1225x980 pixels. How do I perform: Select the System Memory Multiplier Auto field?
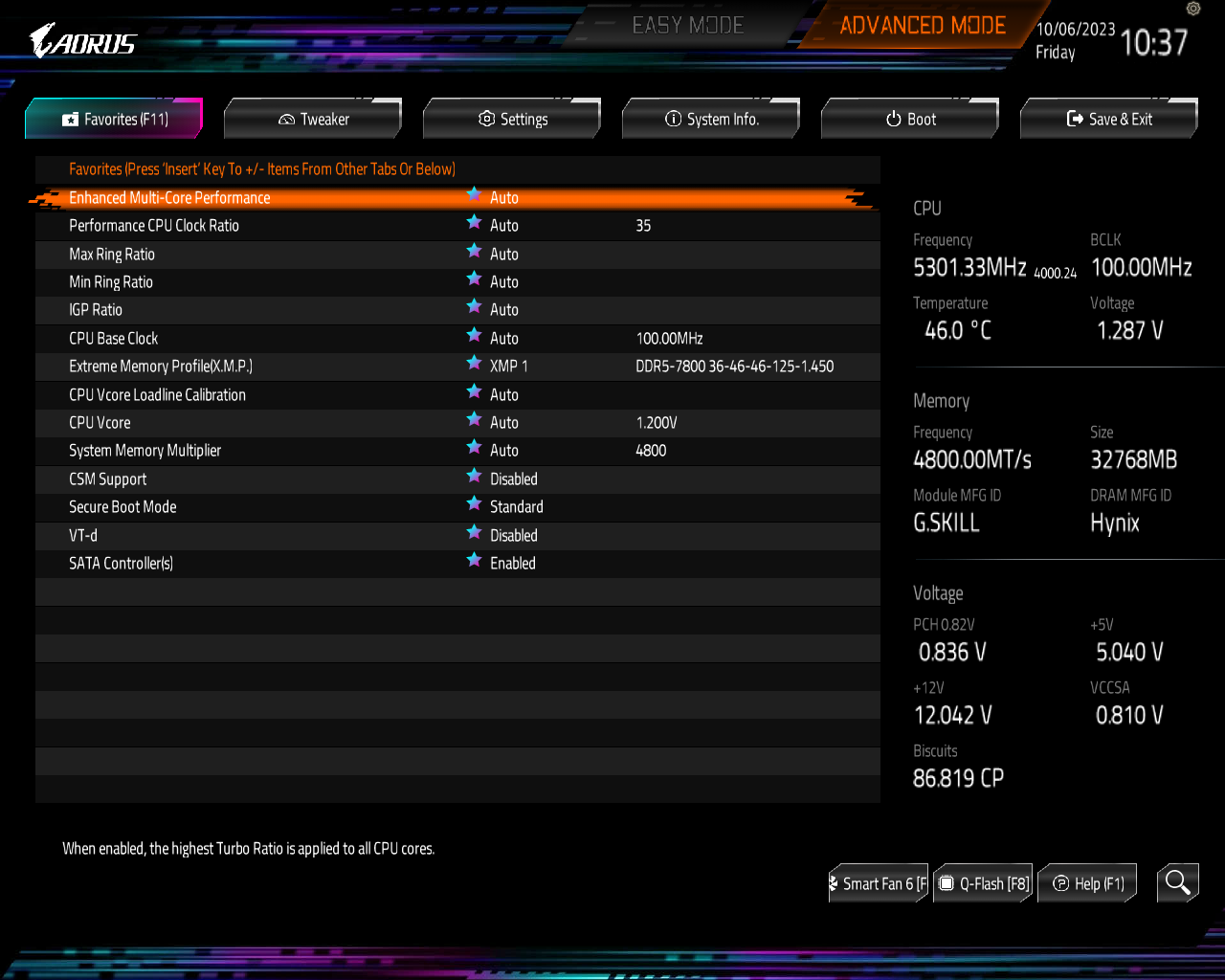(x=504, y=451)
